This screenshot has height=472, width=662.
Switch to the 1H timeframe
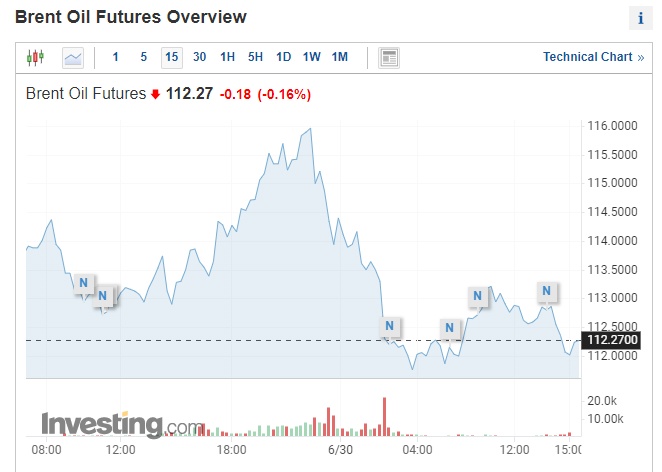pyautogui.click(x=228, y=57)
